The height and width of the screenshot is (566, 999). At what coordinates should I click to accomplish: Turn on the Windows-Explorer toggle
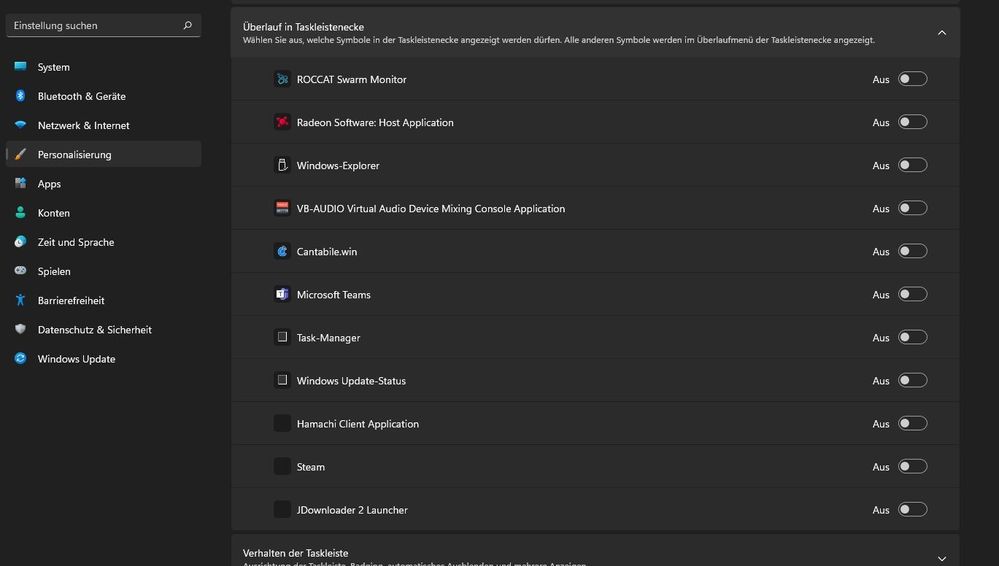point(912,165)
